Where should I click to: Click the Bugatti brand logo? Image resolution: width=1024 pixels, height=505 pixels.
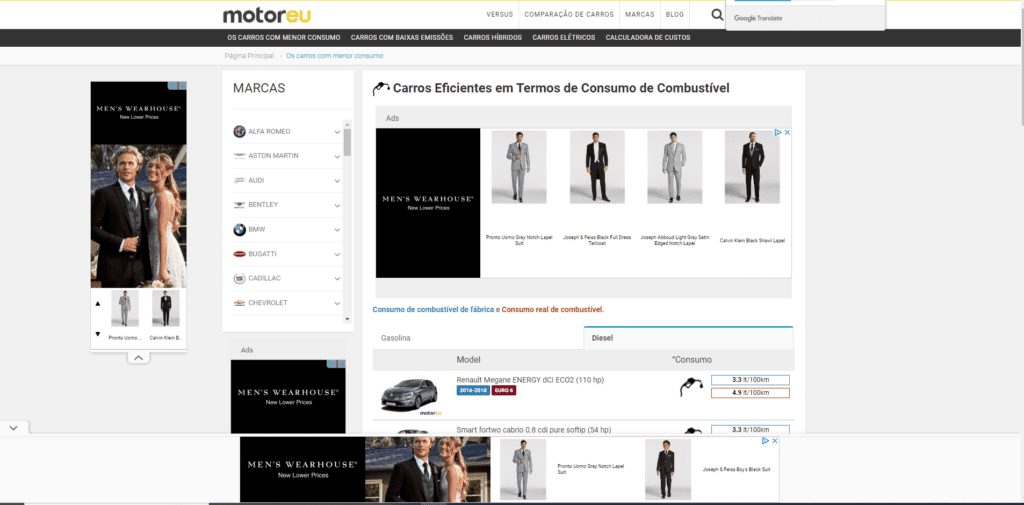(x=240, y=253)
